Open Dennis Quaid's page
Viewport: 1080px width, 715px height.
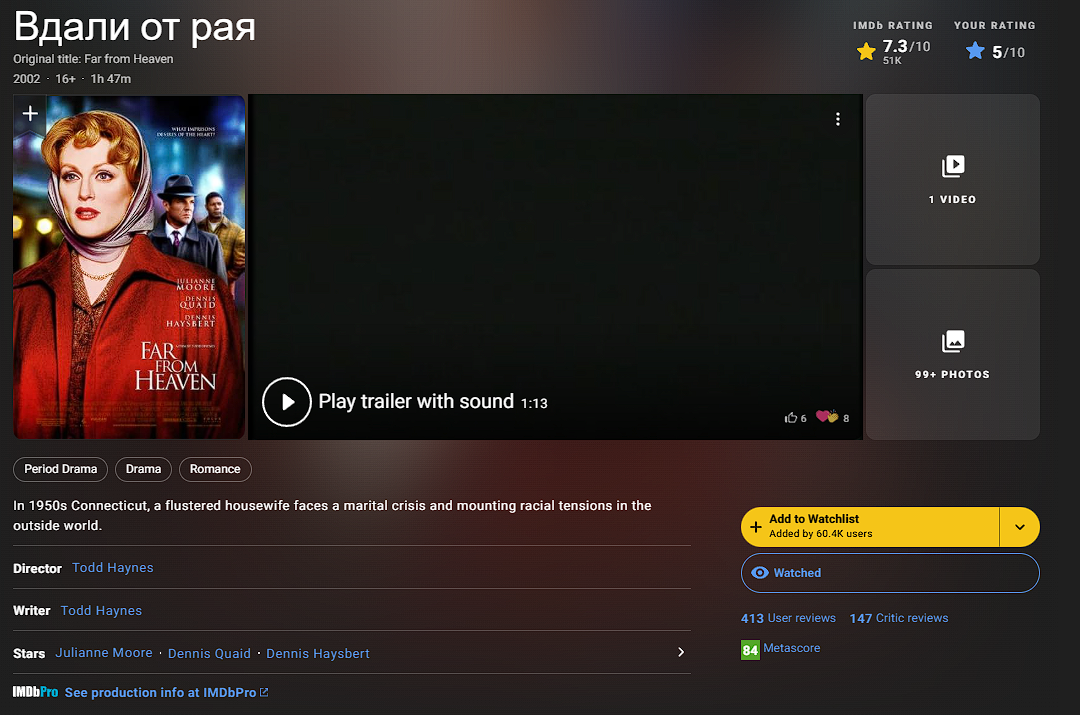209,653
